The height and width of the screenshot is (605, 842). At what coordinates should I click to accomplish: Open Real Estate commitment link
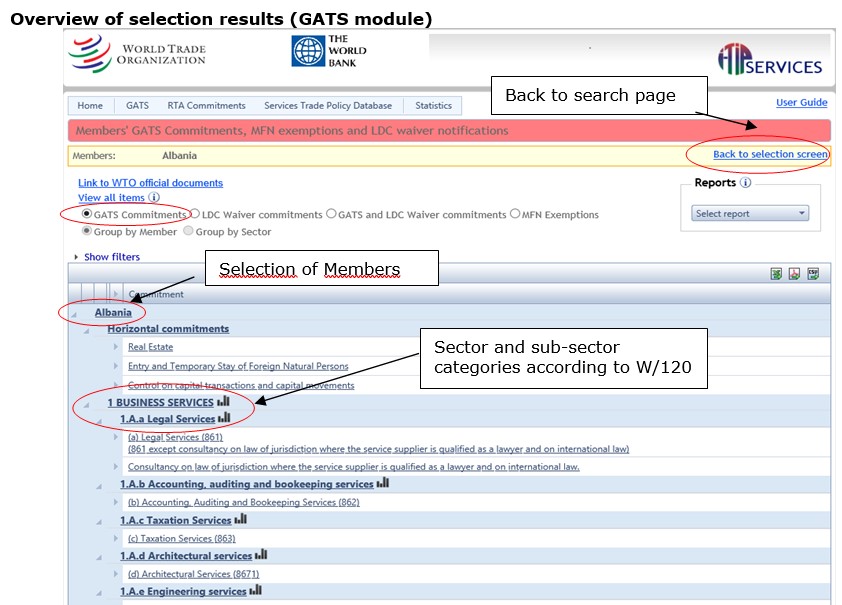tap(150, 347)
